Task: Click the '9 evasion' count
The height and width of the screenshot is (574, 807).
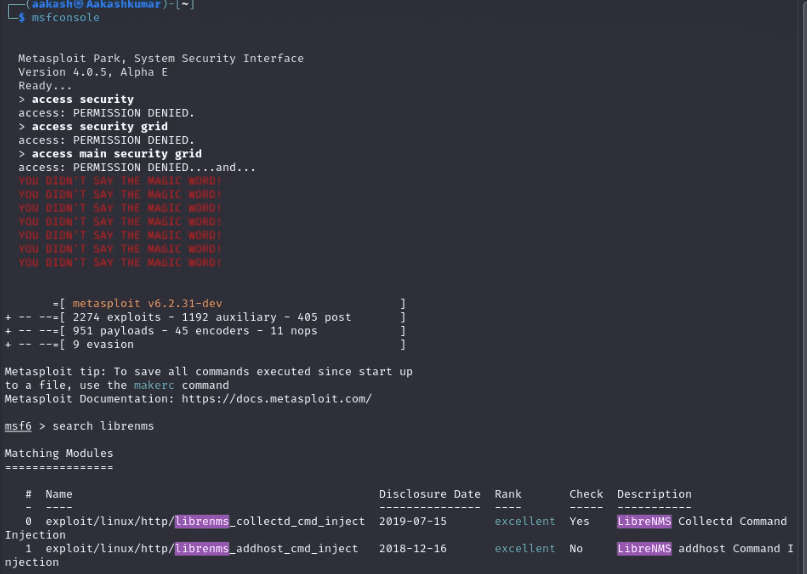Action: click(103, 344)
